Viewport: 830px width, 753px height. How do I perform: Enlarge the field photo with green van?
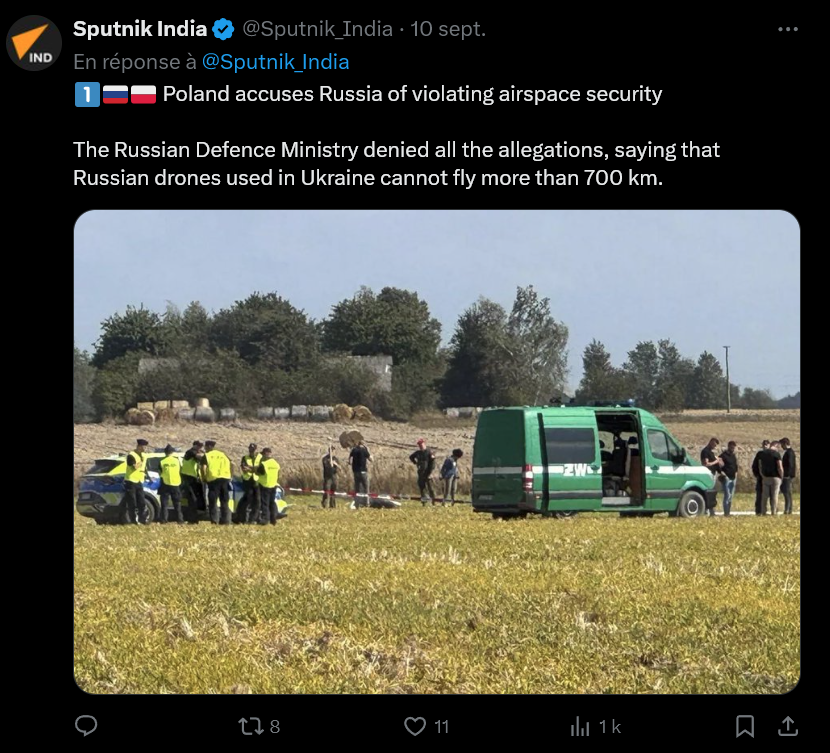point(437,452)
